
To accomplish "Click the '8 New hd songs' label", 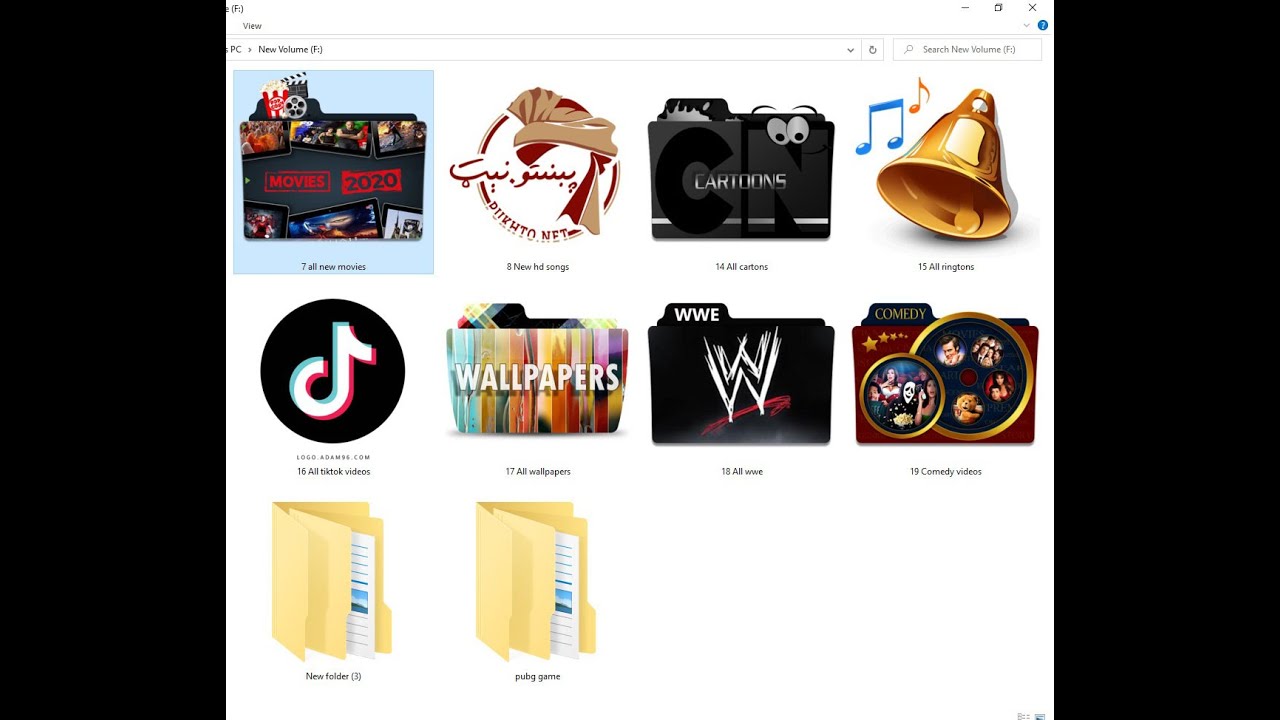I will pyautogui.click(x=538, y=267).
